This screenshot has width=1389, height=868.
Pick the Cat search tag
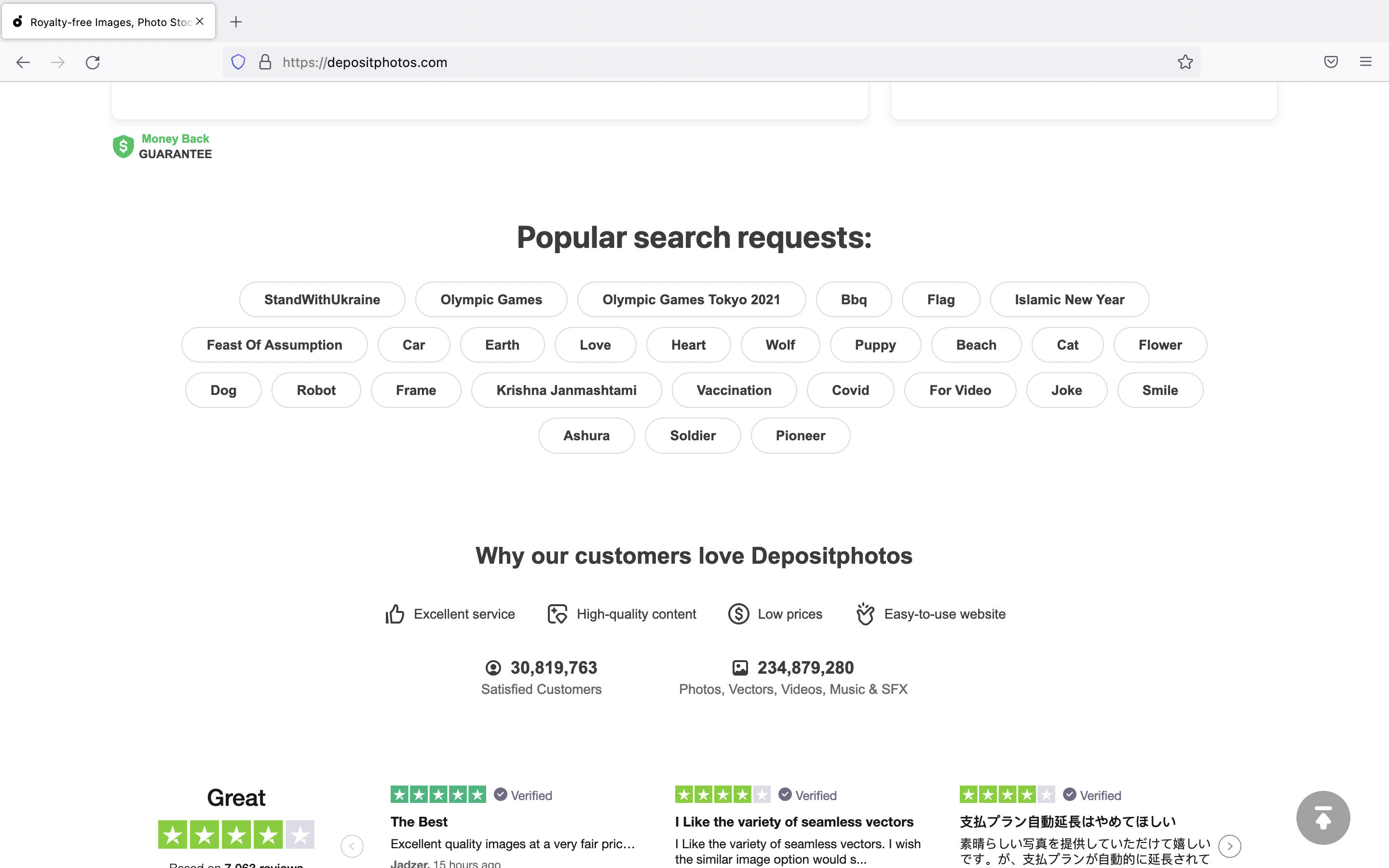(1068, 345)
